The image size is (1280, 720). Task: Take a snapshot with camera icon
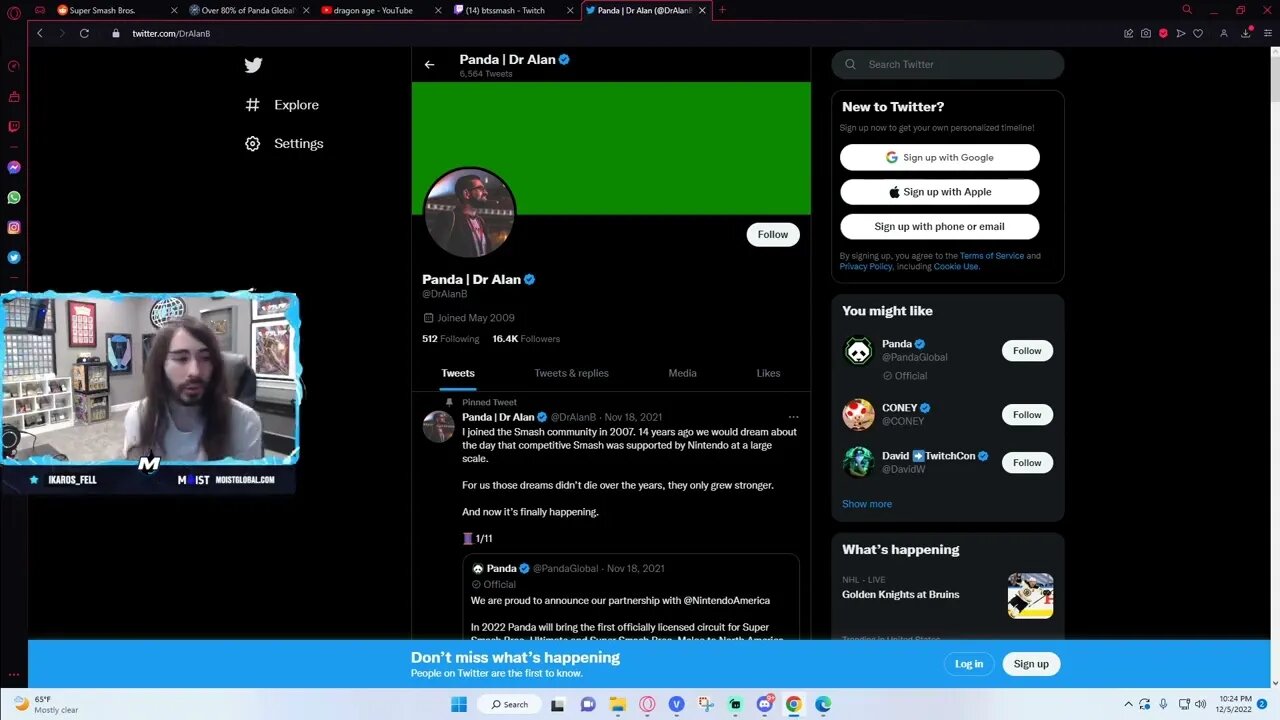click(x=1146, y=33)
